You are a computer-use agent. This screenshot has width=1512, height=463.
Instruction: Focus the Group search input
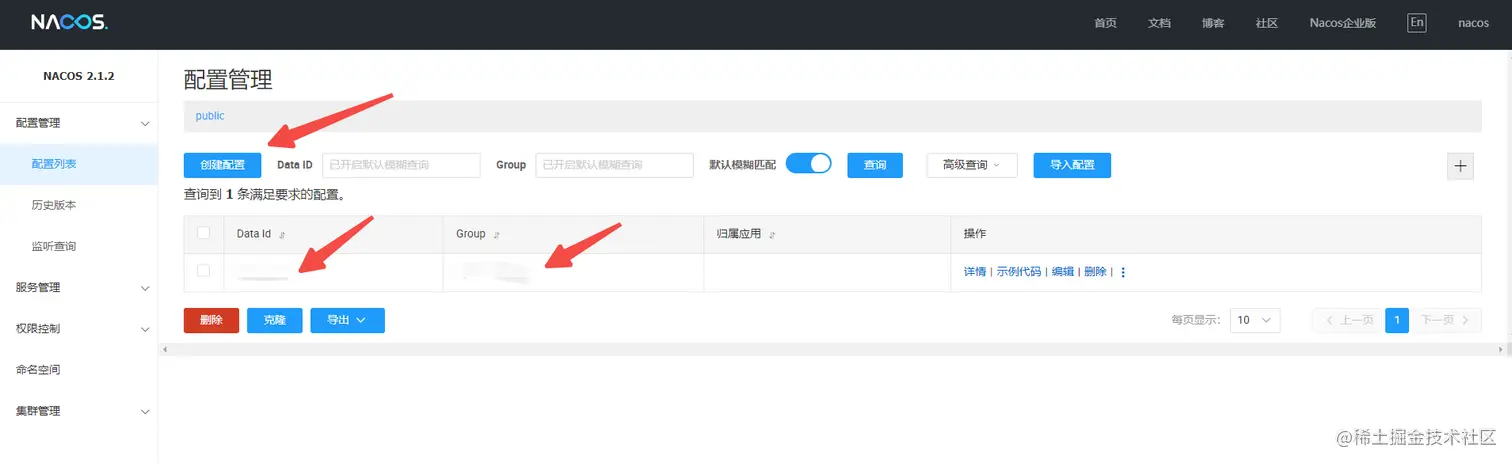point(614,165)
